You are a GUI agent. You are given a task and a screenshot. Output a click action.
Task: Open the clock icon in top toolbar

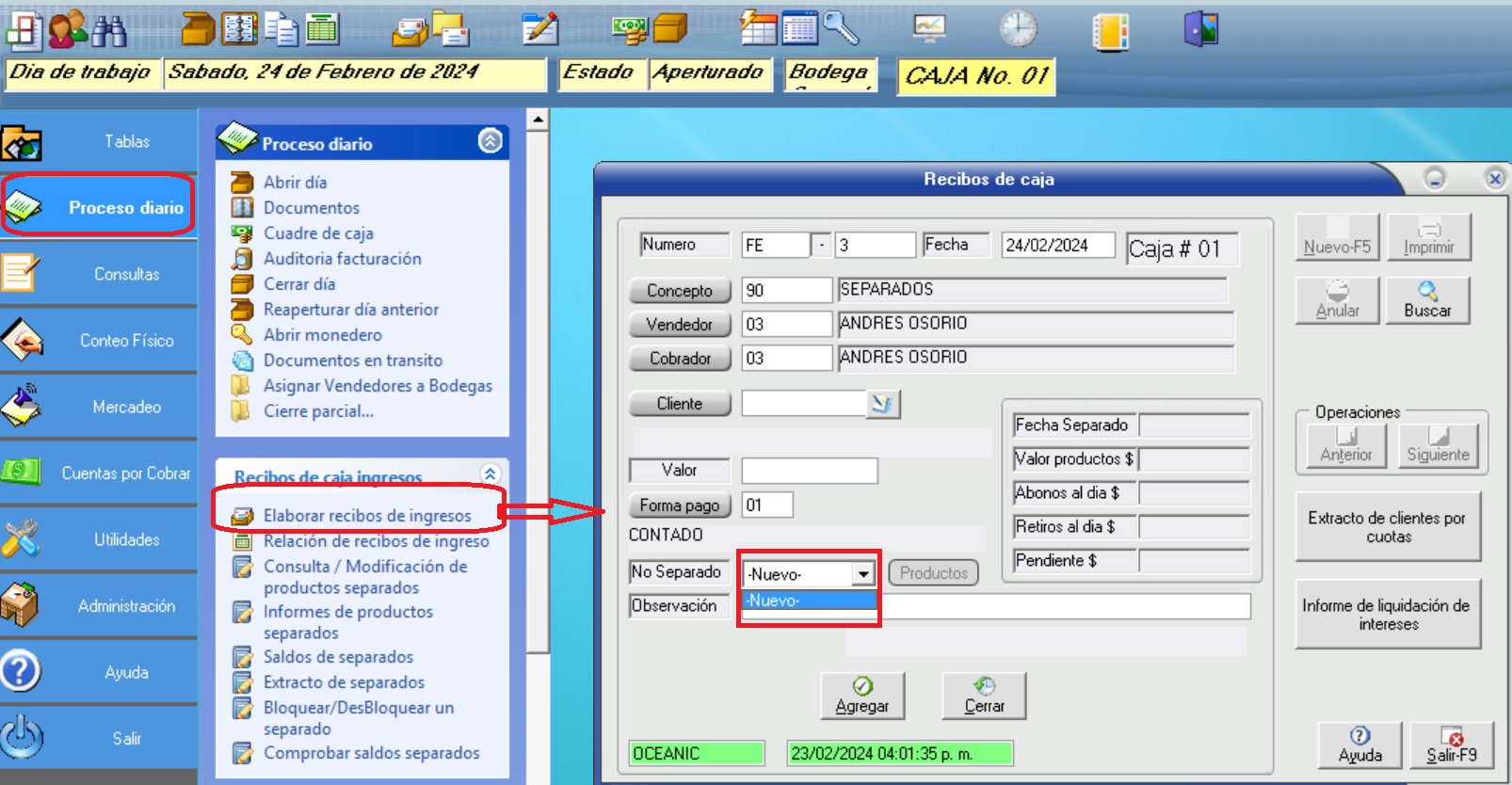tap(1018, 29)
